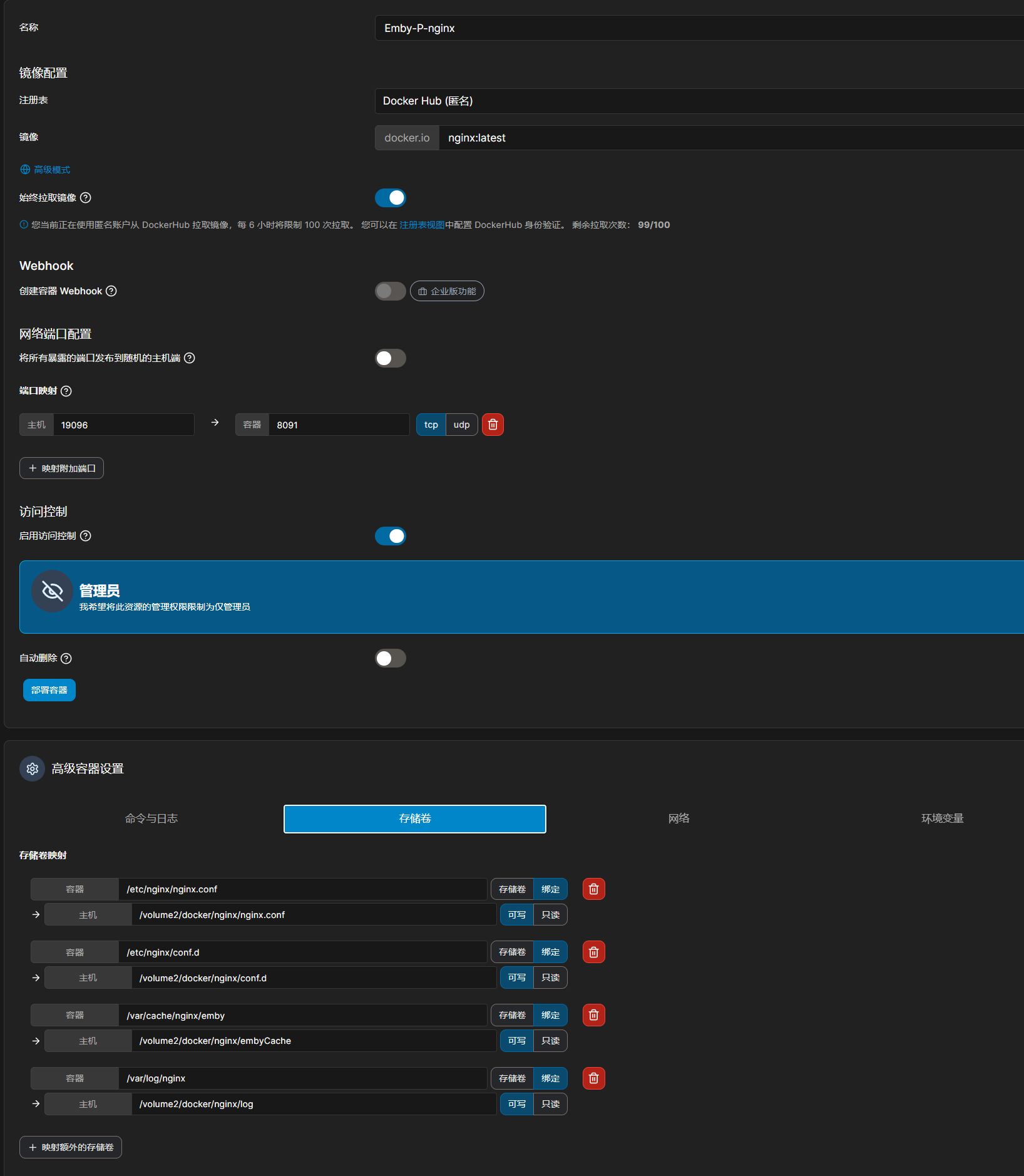Set conf.d mapping to 只读

(x=551, y=977)
